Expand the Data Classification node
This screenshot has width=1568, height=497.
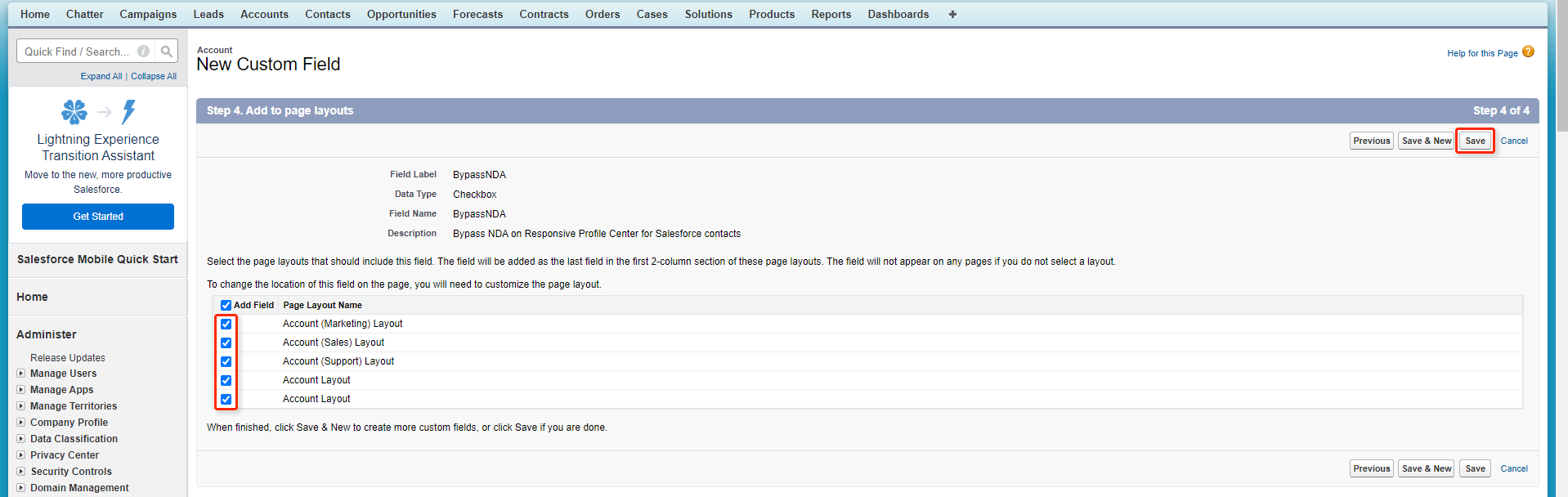point(21,439)
